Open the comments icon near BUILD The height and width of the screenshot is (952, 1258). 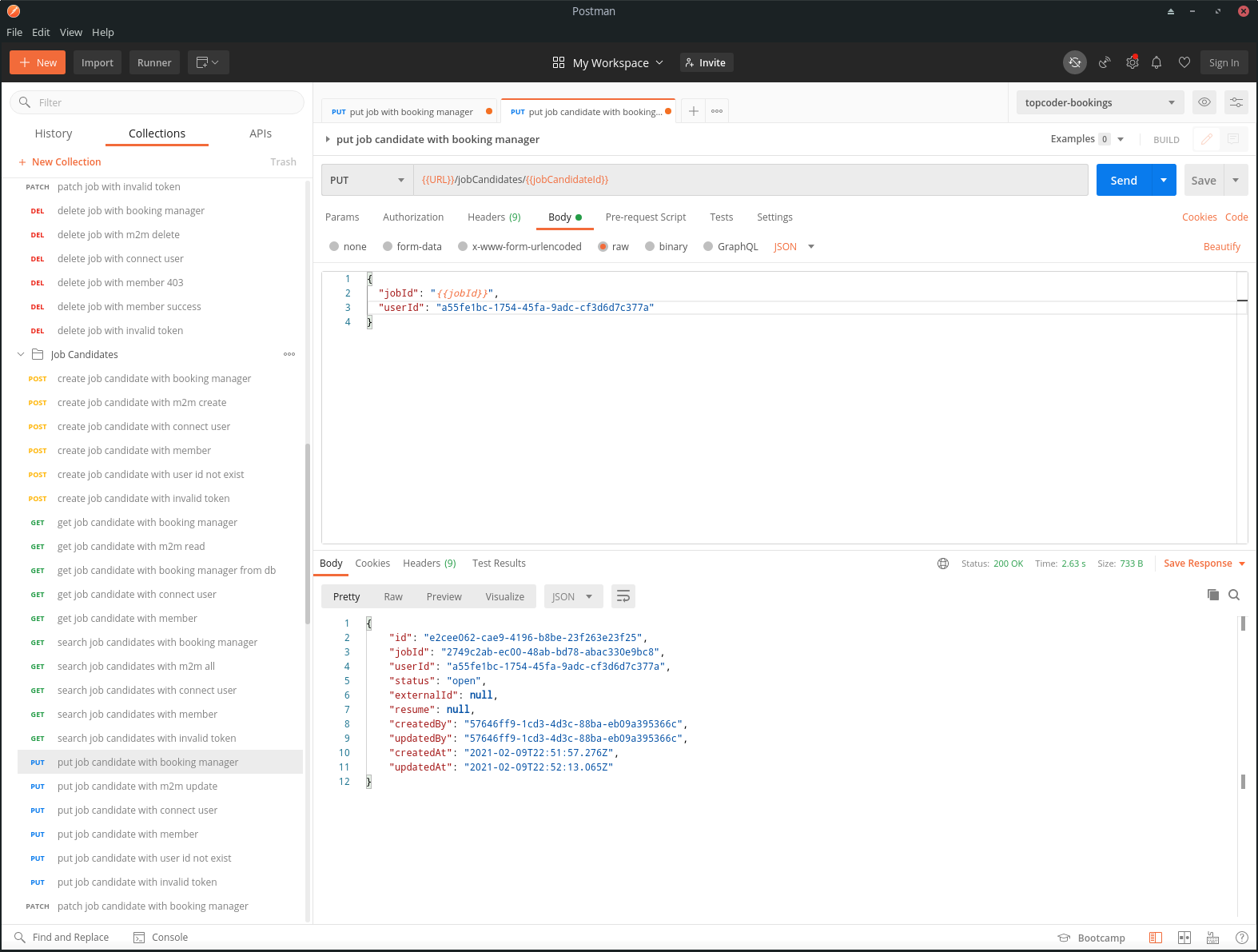pyautogui.click(x=1233, y=139)
